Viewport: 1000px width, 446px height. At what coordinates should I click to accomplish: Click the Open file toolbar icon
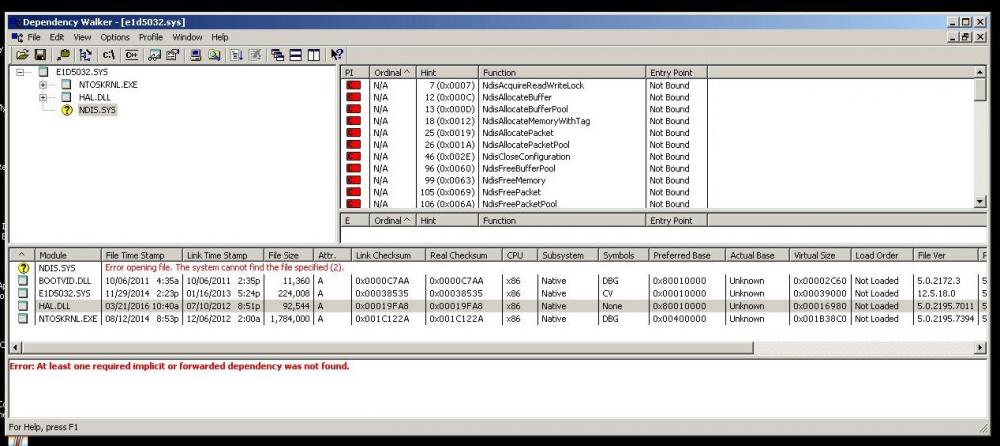coord(22,54)
